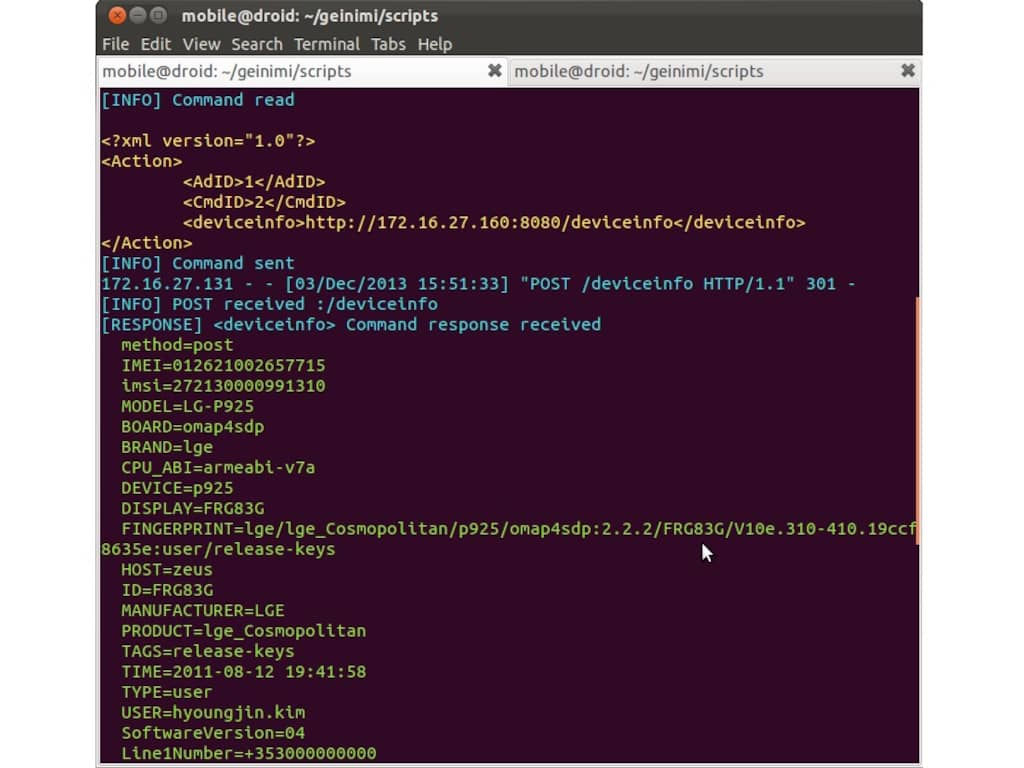Click the 'MANUFACTURER=LGE' line
Screen dimensions: 1024x768
point(203,611)
